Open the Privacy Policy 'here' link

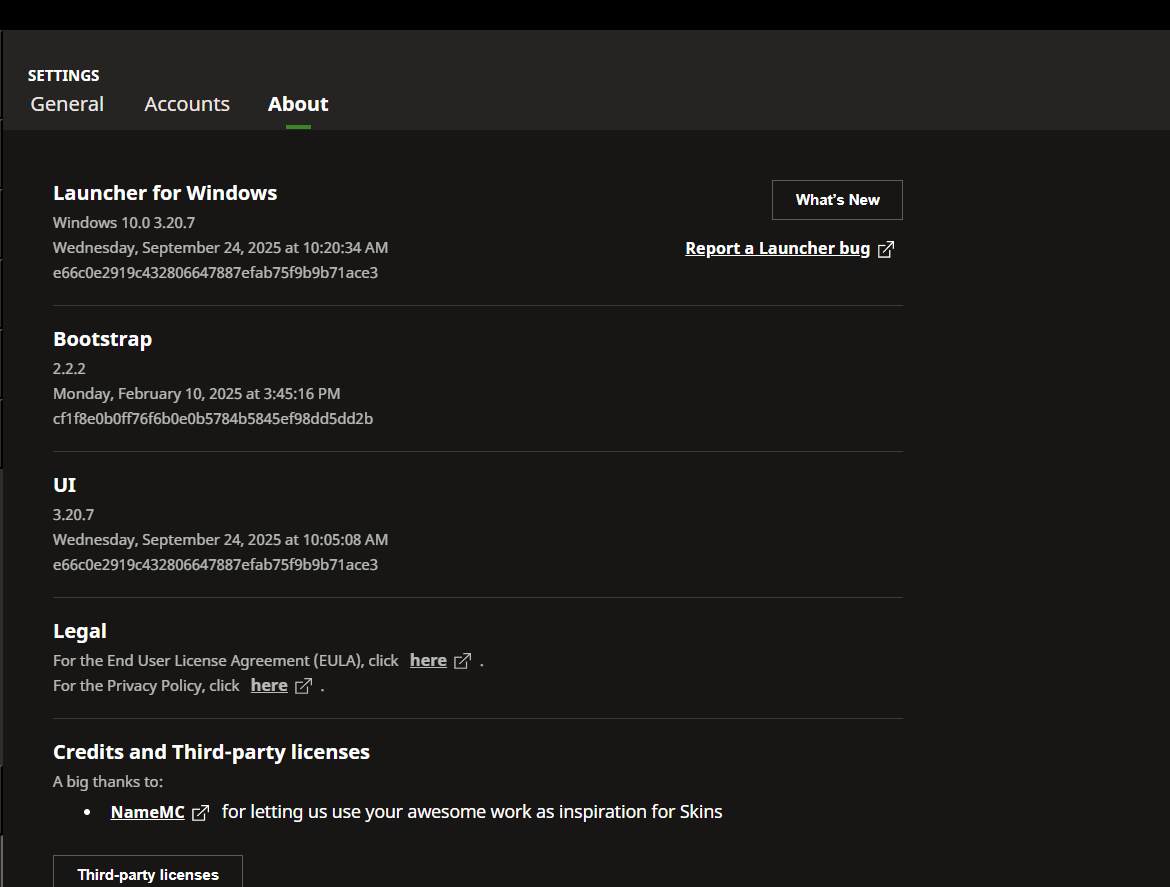[x=269, y=685]
